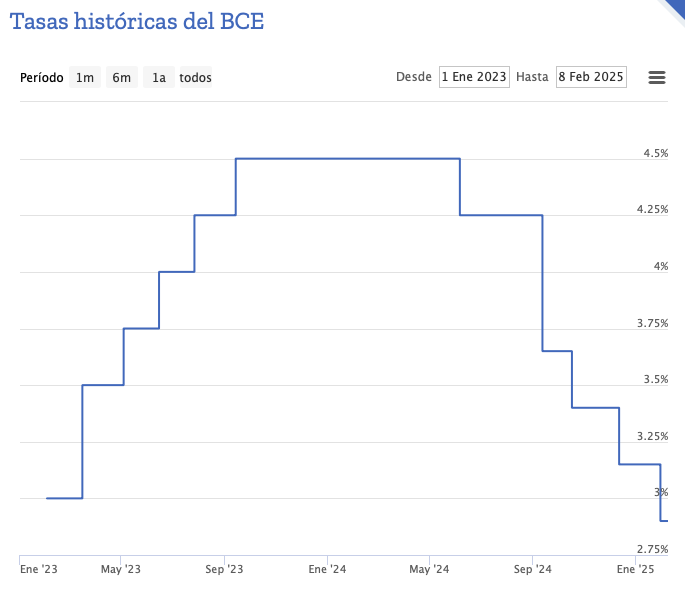
Task: Click the Período label
Action: [42, 77]
